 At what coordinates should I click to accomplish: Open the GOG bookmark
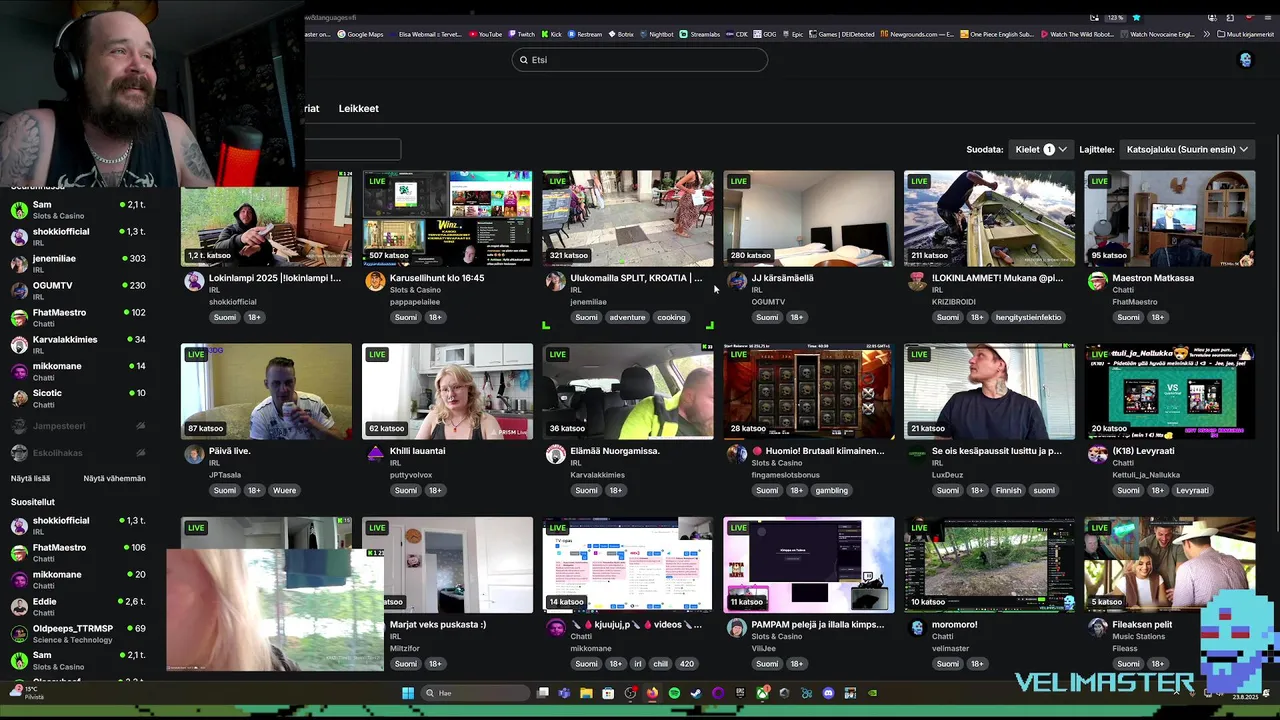764,34
